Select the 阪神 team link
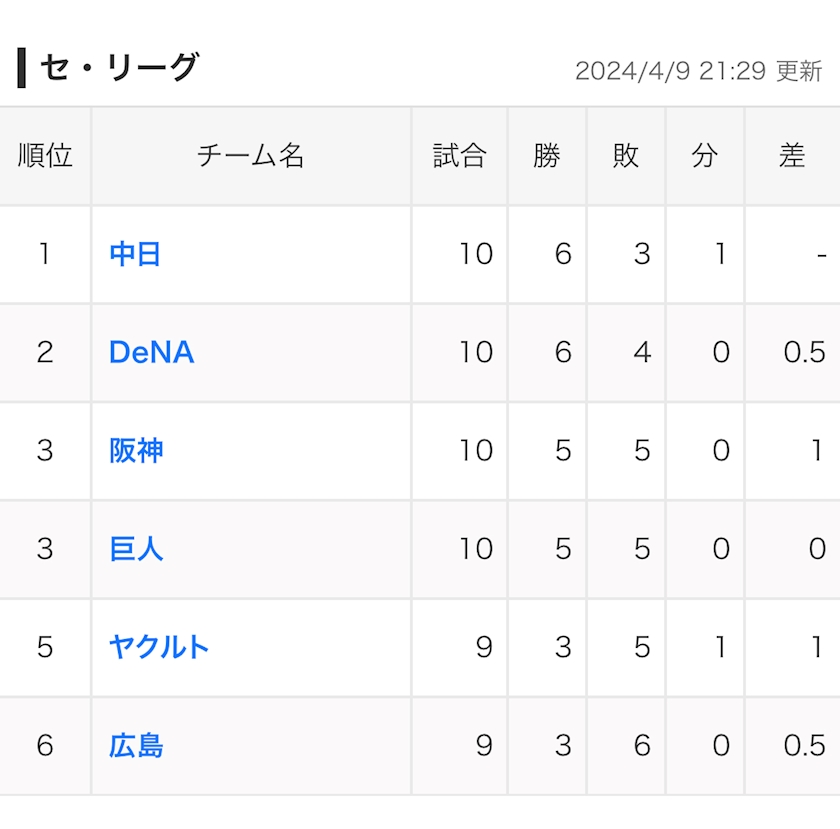Screen dimensions: 840x829 click(136, 450)
